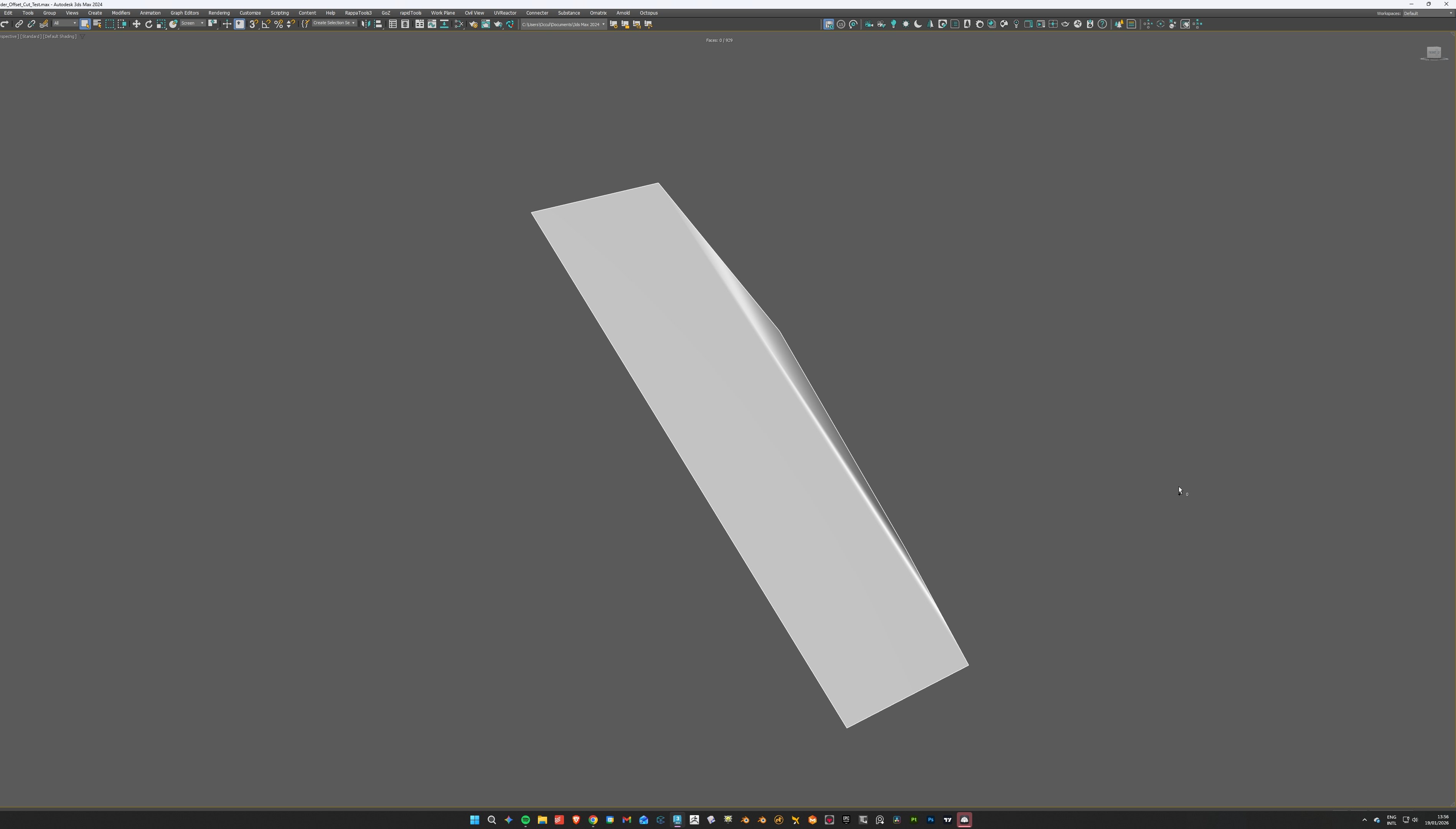Toggle the 3D Snaps button
This screenshot has width=1456, height=829.
253,24
